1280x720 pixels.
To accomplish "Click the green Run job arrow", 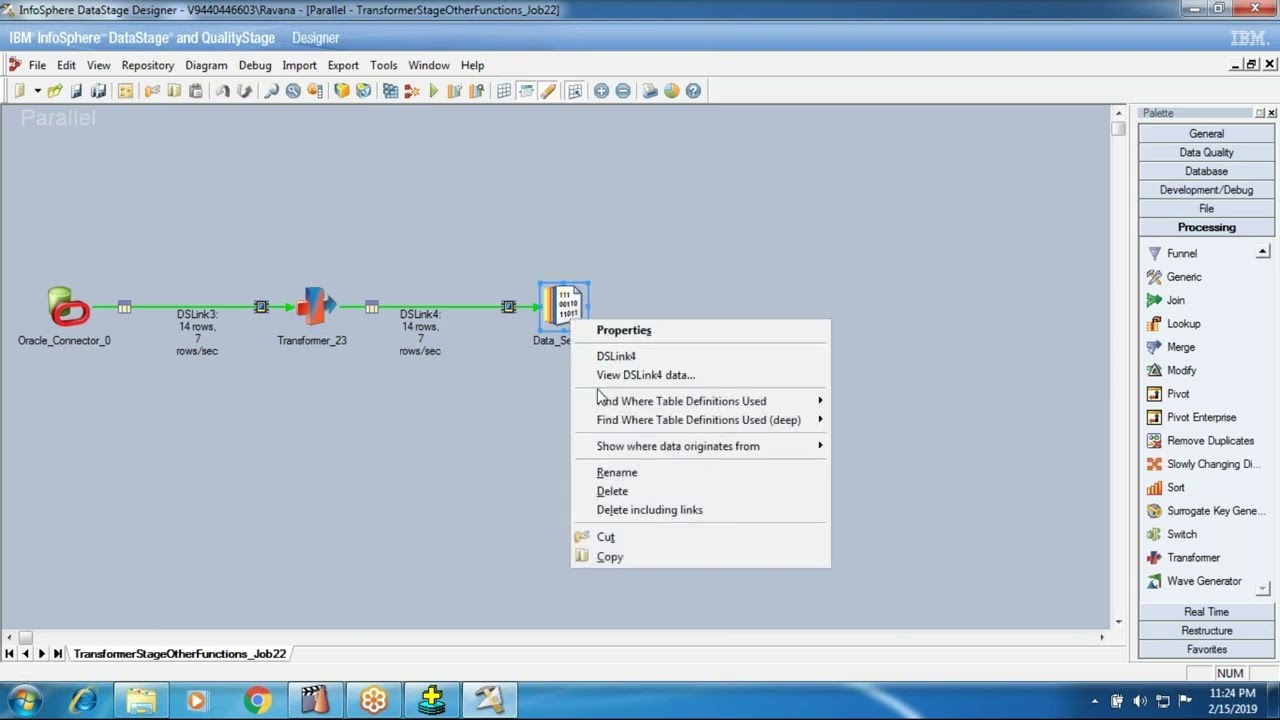I will click(x=434, y=91).
